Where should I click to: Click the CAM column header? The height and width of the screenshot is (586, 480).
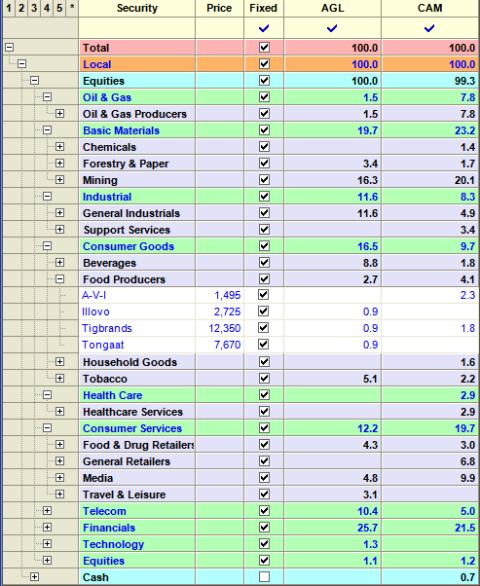coord(430,8)
